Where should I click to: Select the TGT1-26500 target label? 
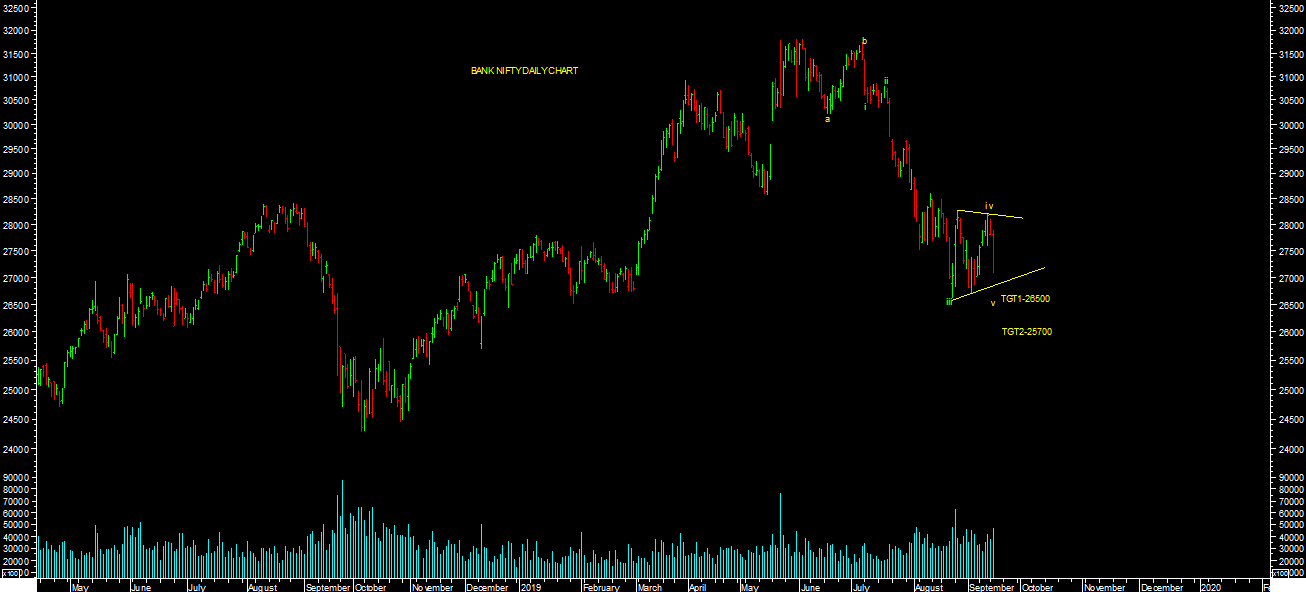1025,299
